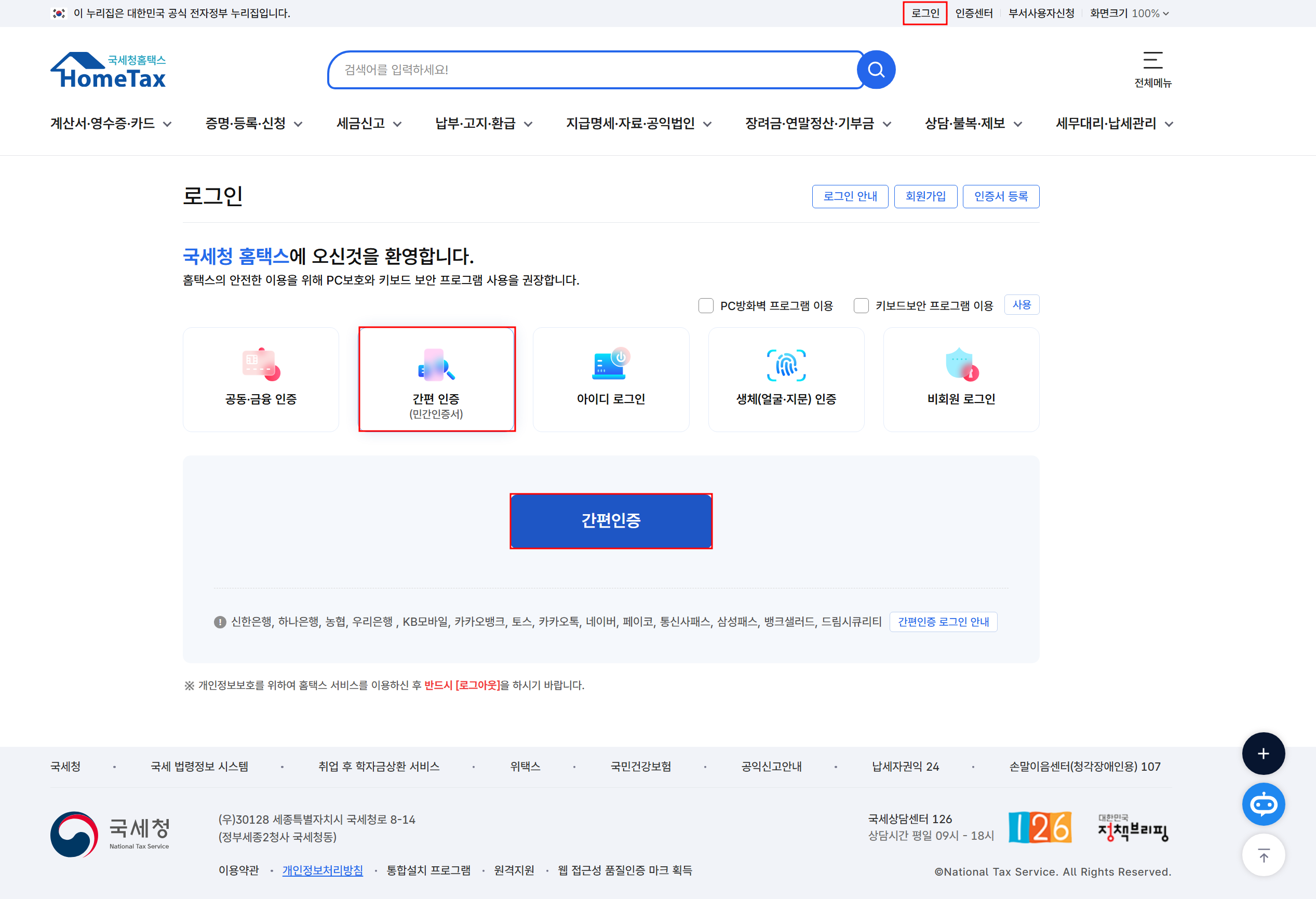Enable PC방화벽 프로그램 이용 checkbox
Image resolution: width=1316 pixels, height=899 pixels.
(x=706, y=306)
